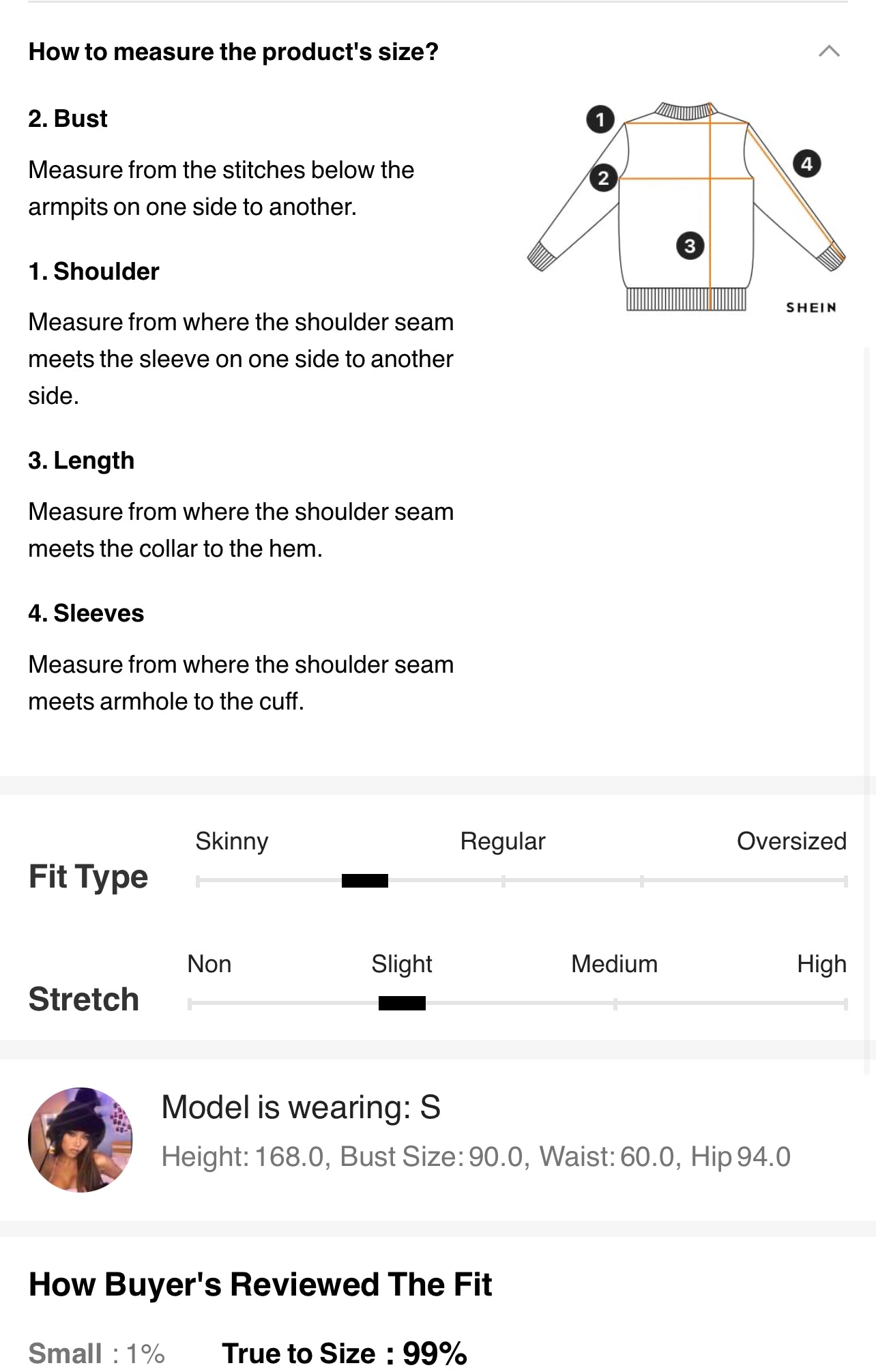The image size is (876, 1372).
Task: Tap the Medium stretch label
Action: coord(614,964)
